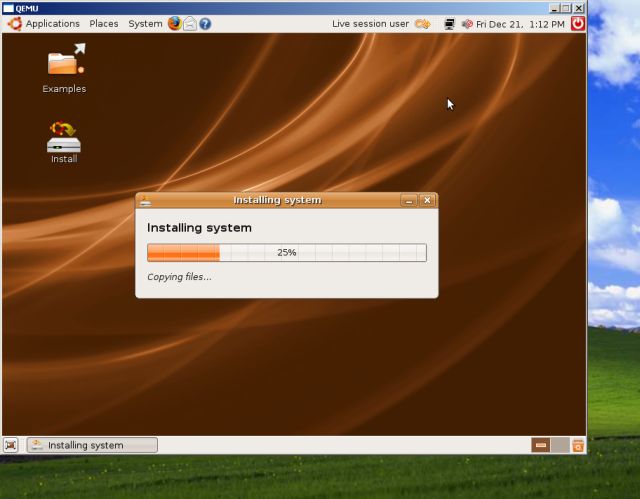Click the red power quit button
Viewport: 640px width, 499px height.
(578, 24)
